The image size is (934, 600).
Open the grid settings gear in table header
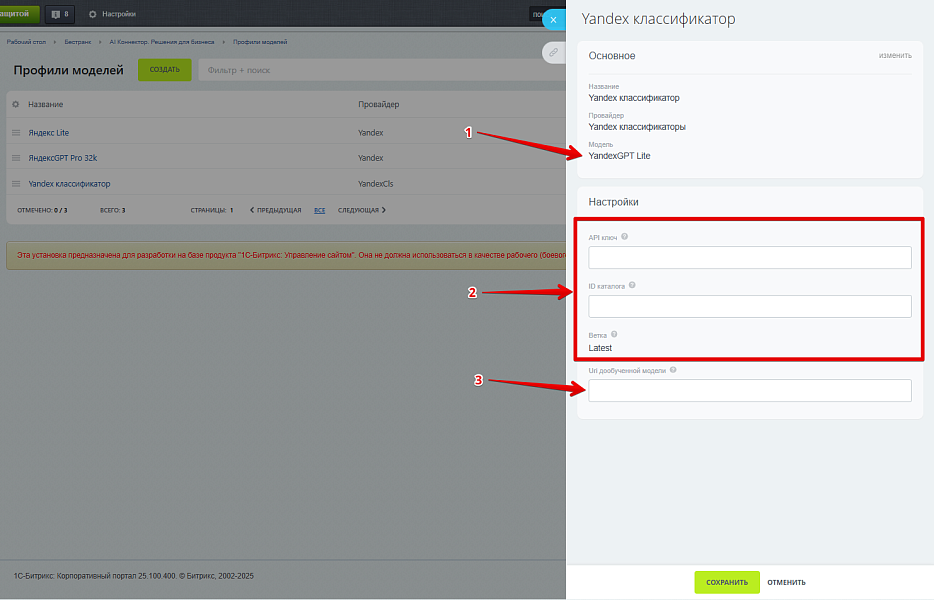point(16,104)
